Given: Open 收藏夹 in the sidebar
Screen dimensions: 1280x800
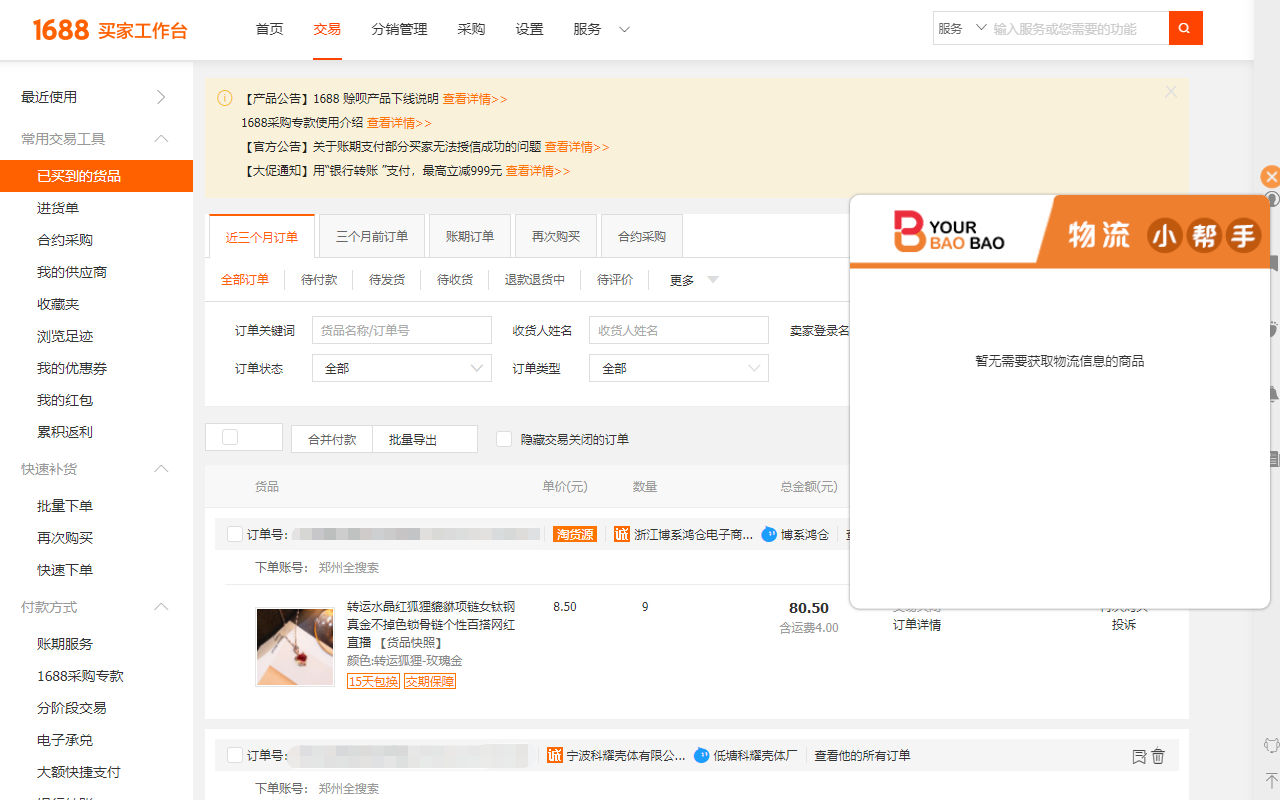Looking at the screenshot, I should click(x=58, y=304).
